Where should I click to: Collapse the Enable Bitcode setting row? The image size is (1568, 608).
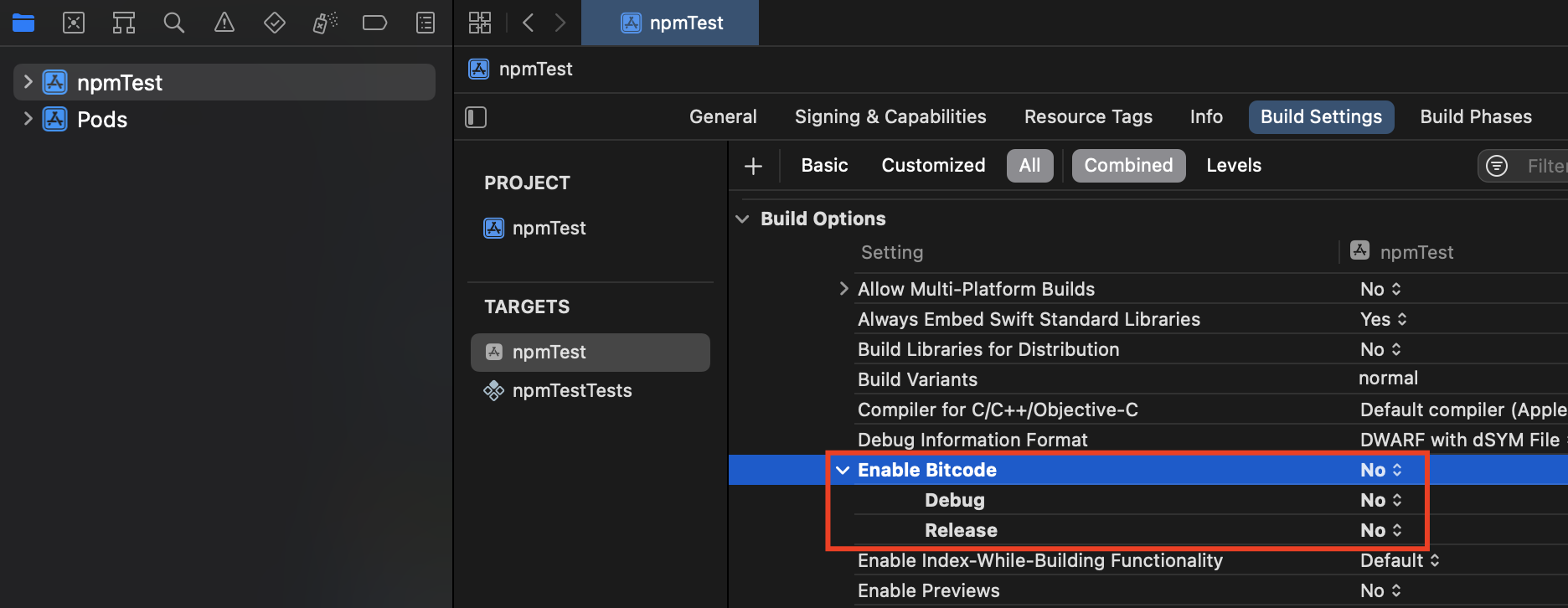pos(843,470)
